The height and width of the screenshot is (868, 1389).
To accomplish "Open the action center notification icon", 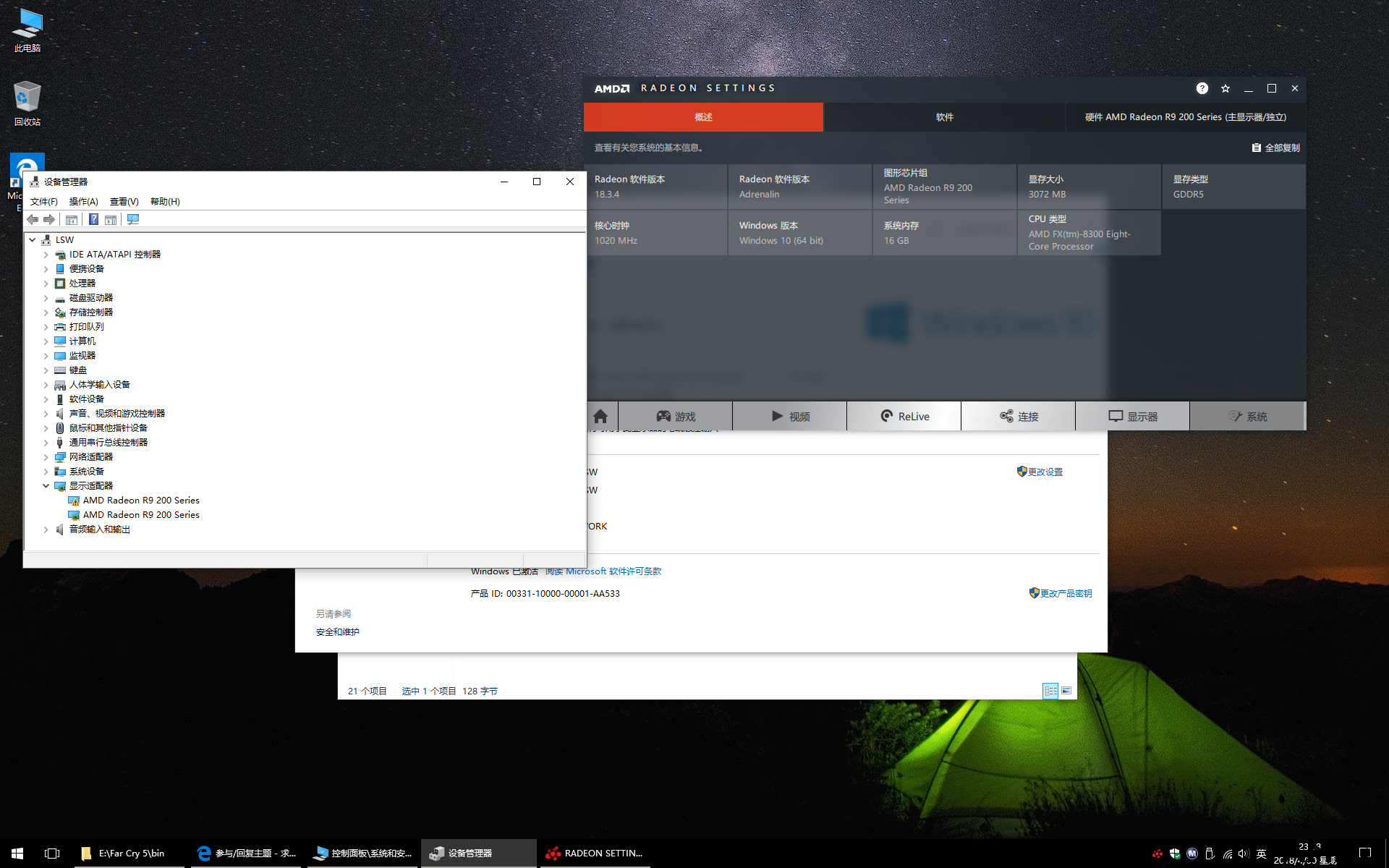I will click(1365, 854).
